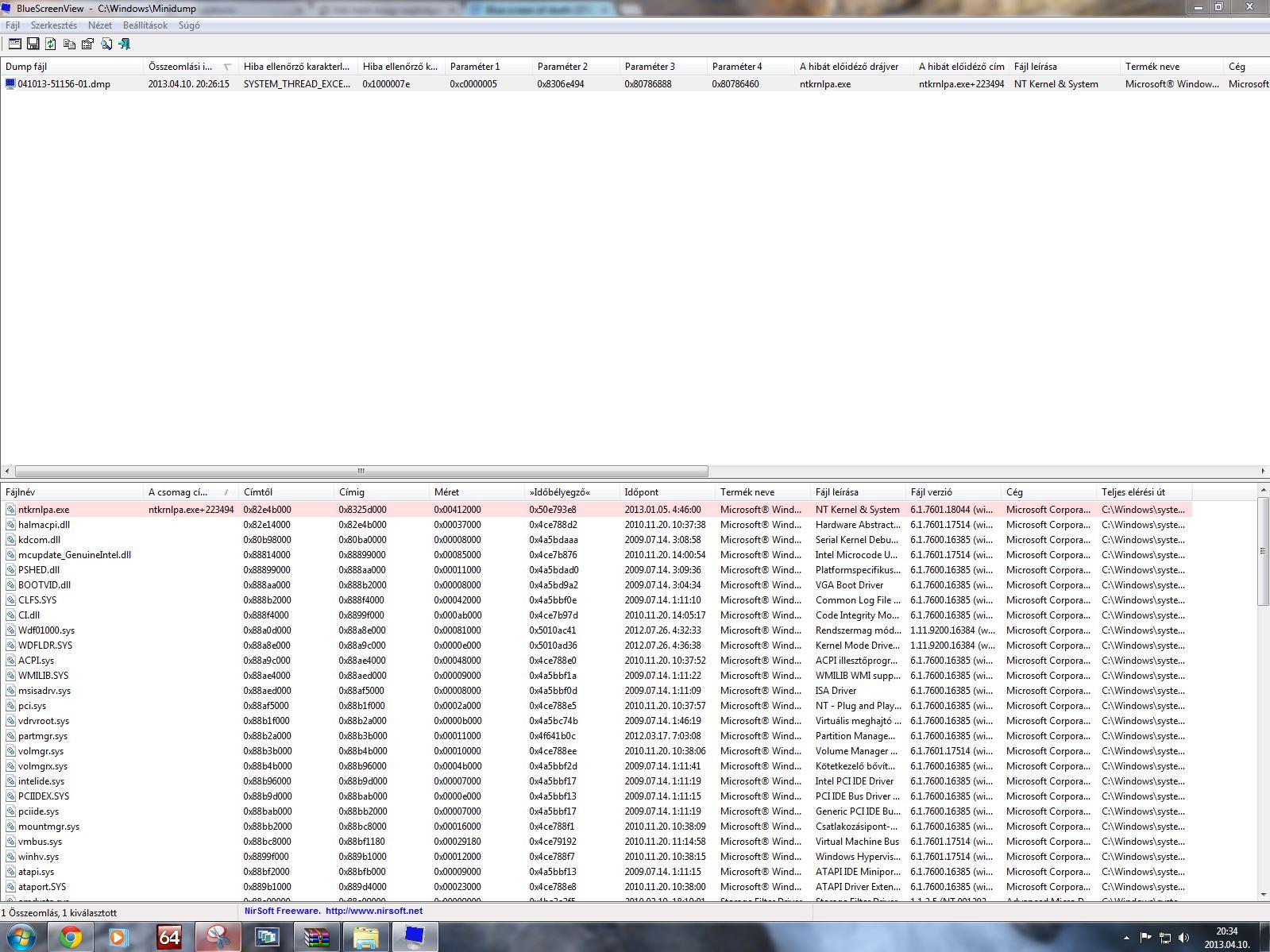Open Google Chrome from the taskbar
The height and width of the screenshot is (952, 1270).
71,938
